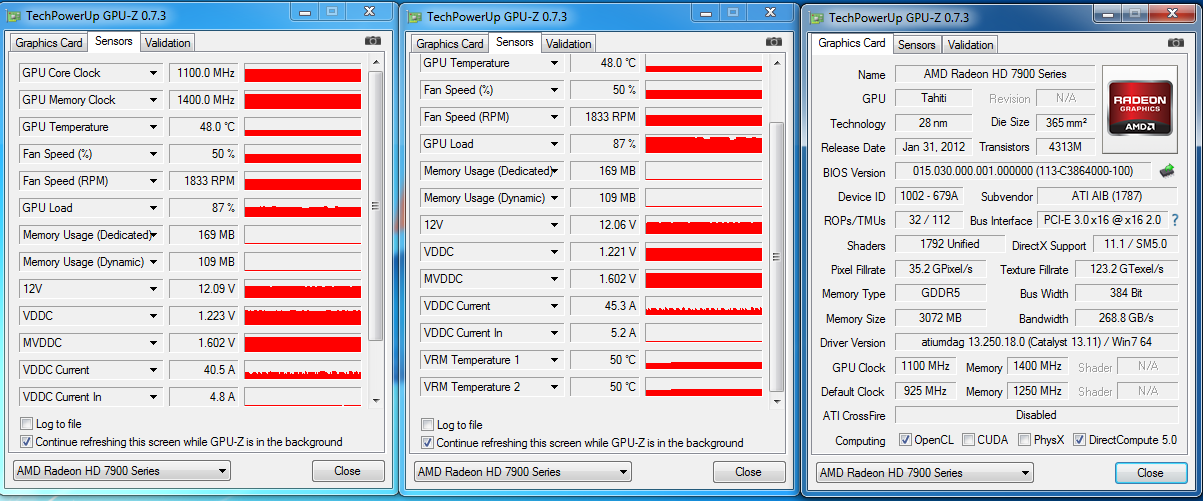Viewport: 1203px width, 501px height.
Task: Enable Log to file in left window
Action: click(x=27, y=424)
